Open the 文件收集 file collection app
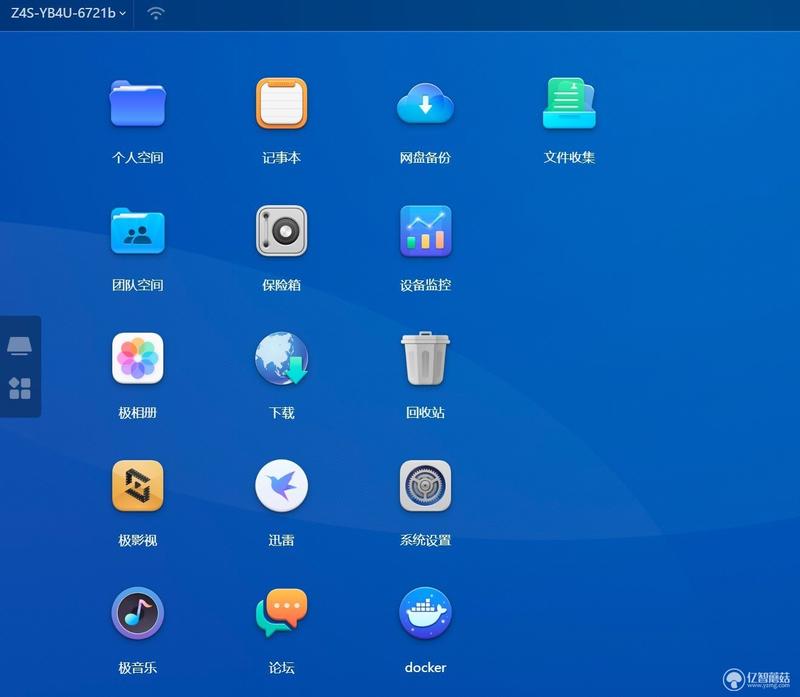The height and width of the screenshot is (697, 800). click(x=569, y=103)
